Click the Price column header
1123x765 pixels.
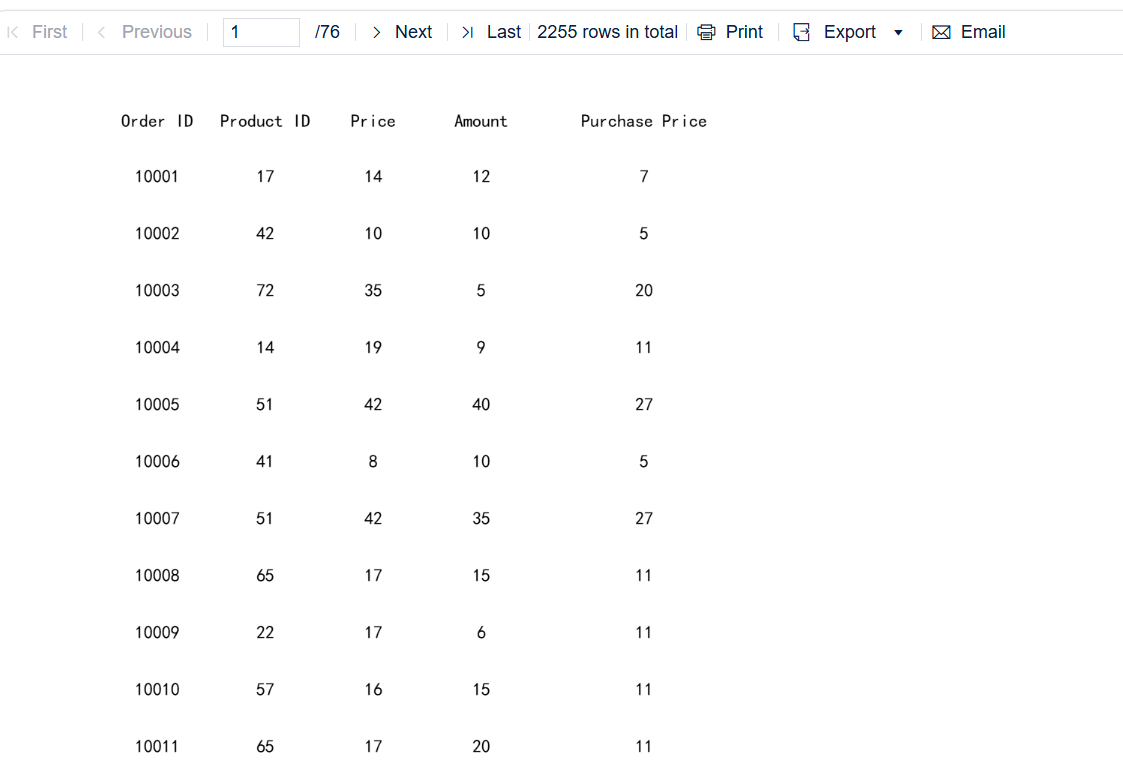pyautogui.click(x=373, y=121)
